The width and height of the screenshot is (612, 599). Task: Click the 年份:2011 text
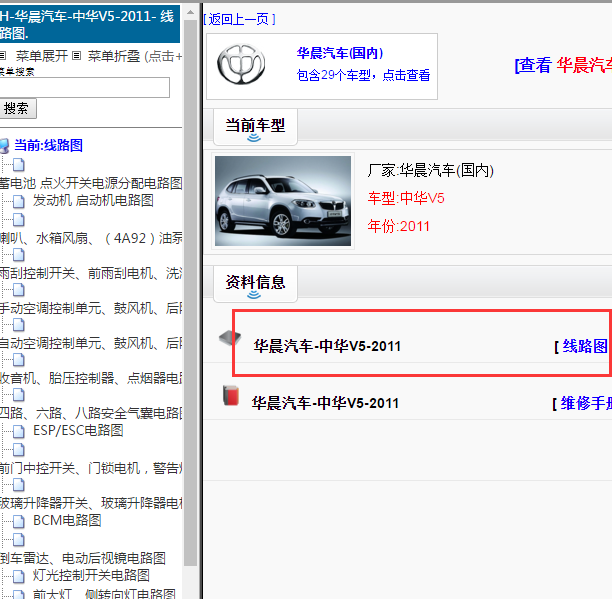pyautogui.click(x=399, y=226)
